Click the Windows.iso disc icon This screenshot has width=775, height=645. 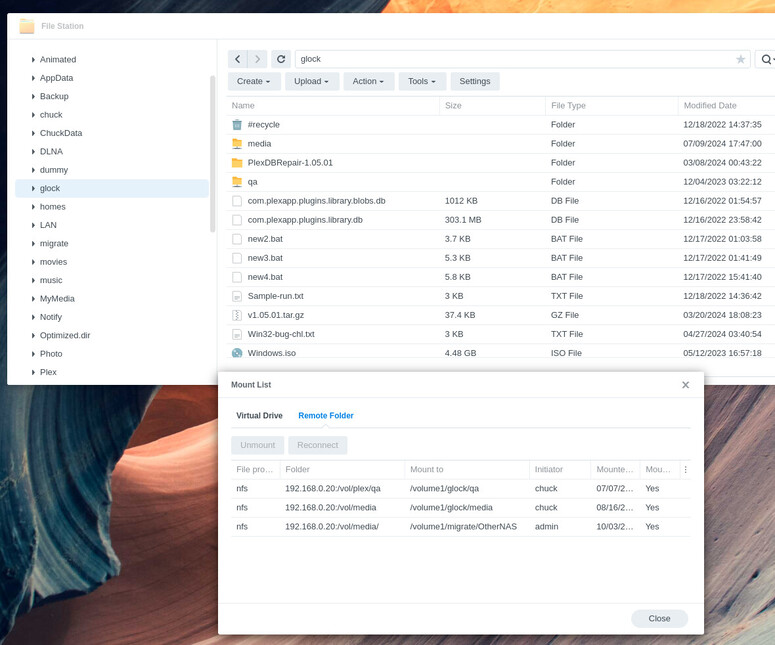(237, 353)
